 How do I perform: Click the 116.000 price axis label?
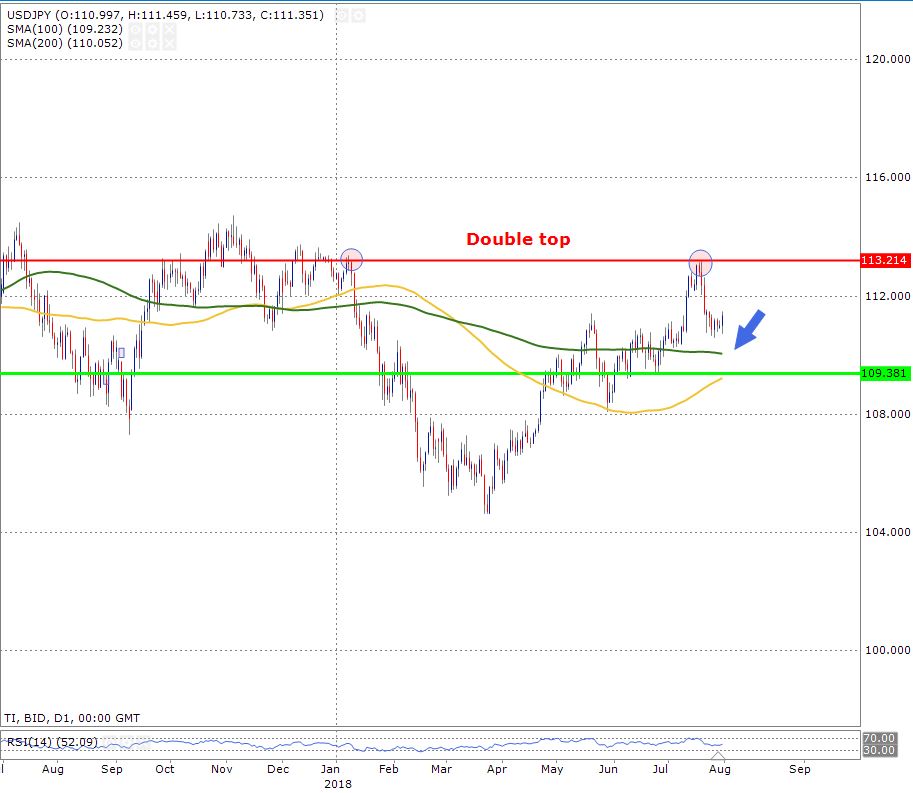[x=887, y=177]
